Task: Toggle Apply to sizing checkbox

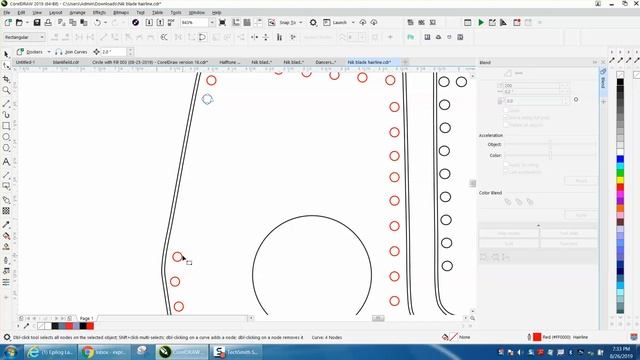Action: (506, 165)
